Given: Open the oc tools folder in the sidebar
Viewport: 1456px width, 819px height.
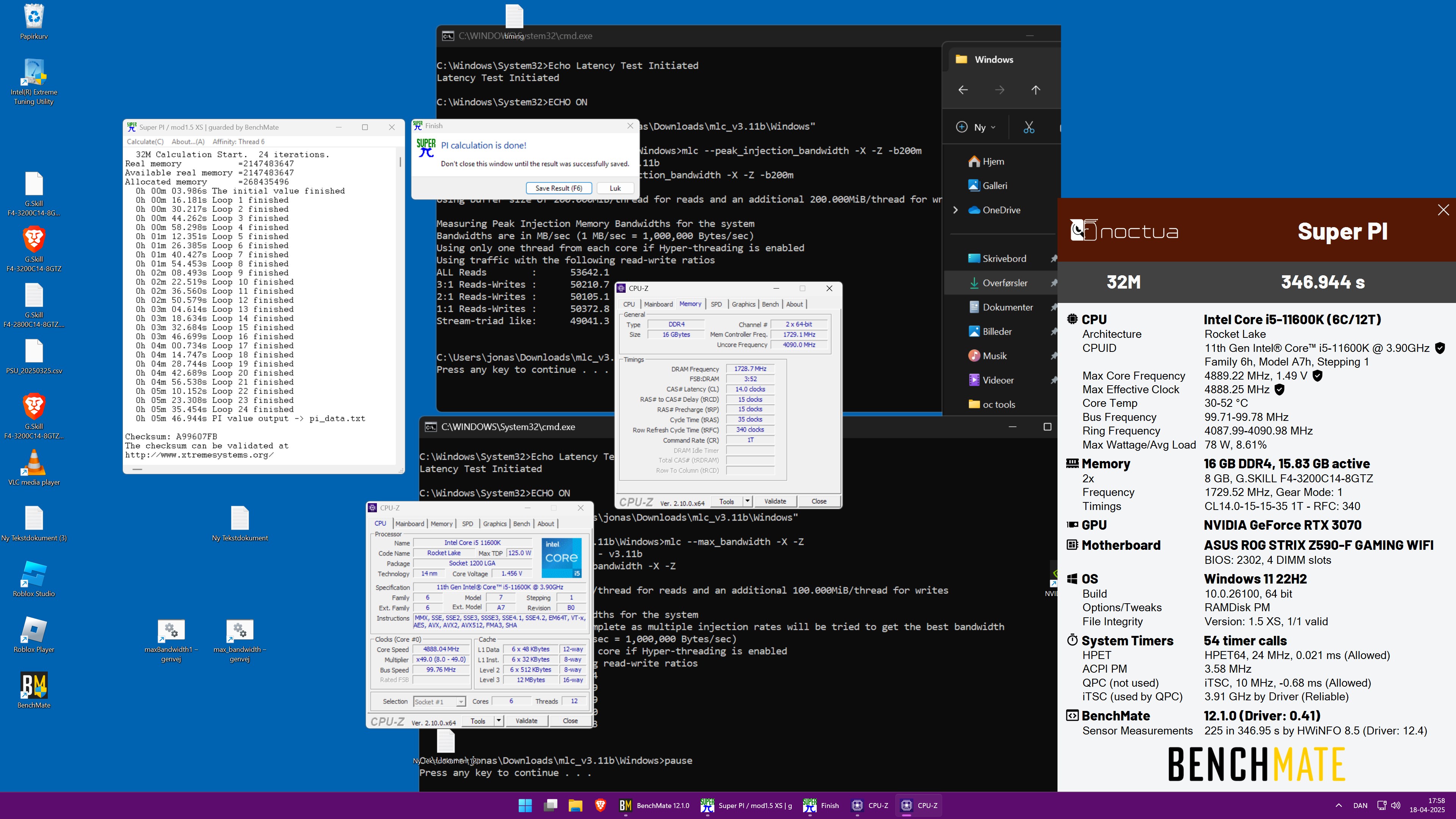Looking at the screenshot, I should [992, 404].
